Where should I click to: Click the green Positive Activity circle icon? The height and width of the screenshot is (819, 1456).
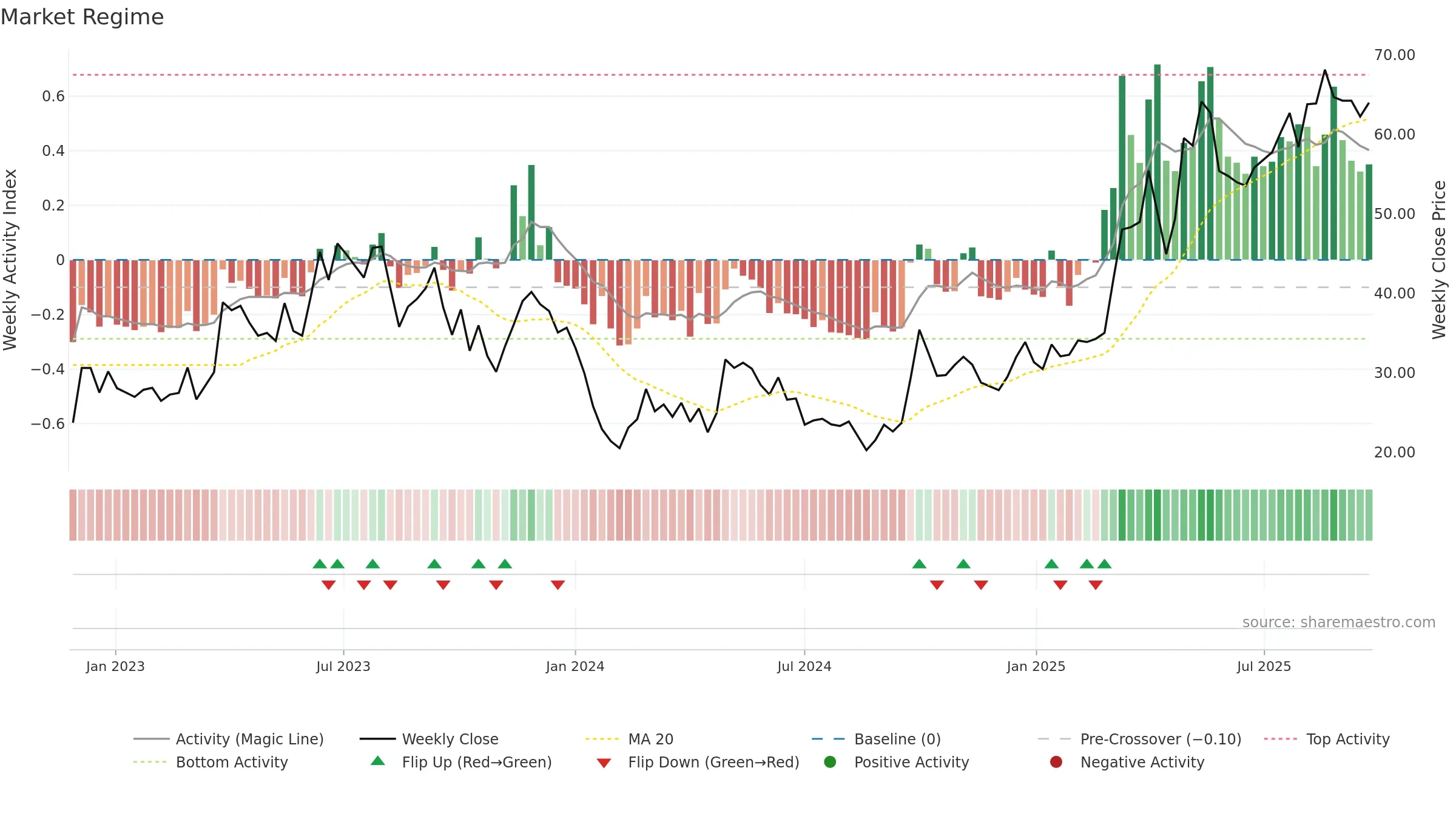click(831, 762)
